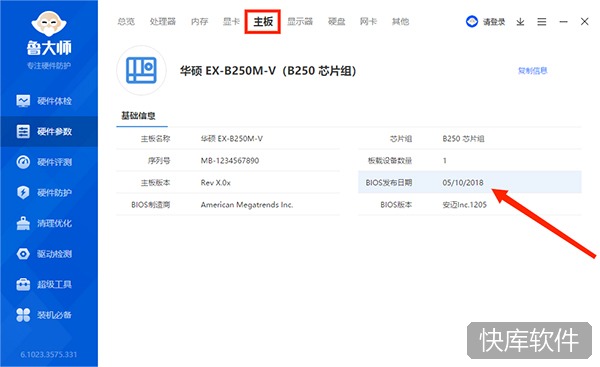Image resolution: width=600 pixels, height=367 pixels.
Task: Click serial number MB-1234567890
Action: coord(230,161)
